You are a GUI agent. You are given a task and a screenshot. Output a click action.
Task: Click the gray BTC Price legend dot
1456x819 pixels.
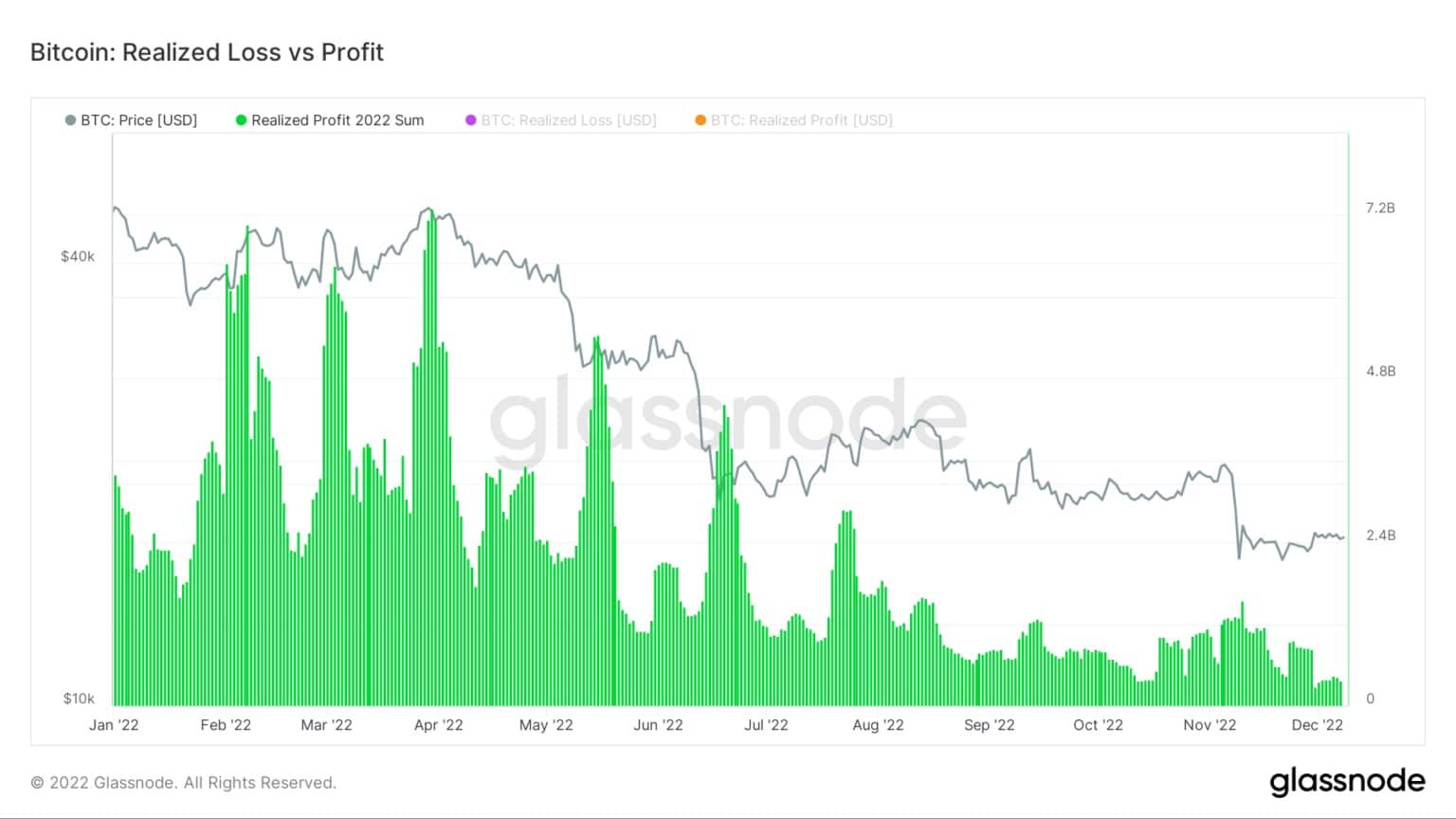coord(70,120)
